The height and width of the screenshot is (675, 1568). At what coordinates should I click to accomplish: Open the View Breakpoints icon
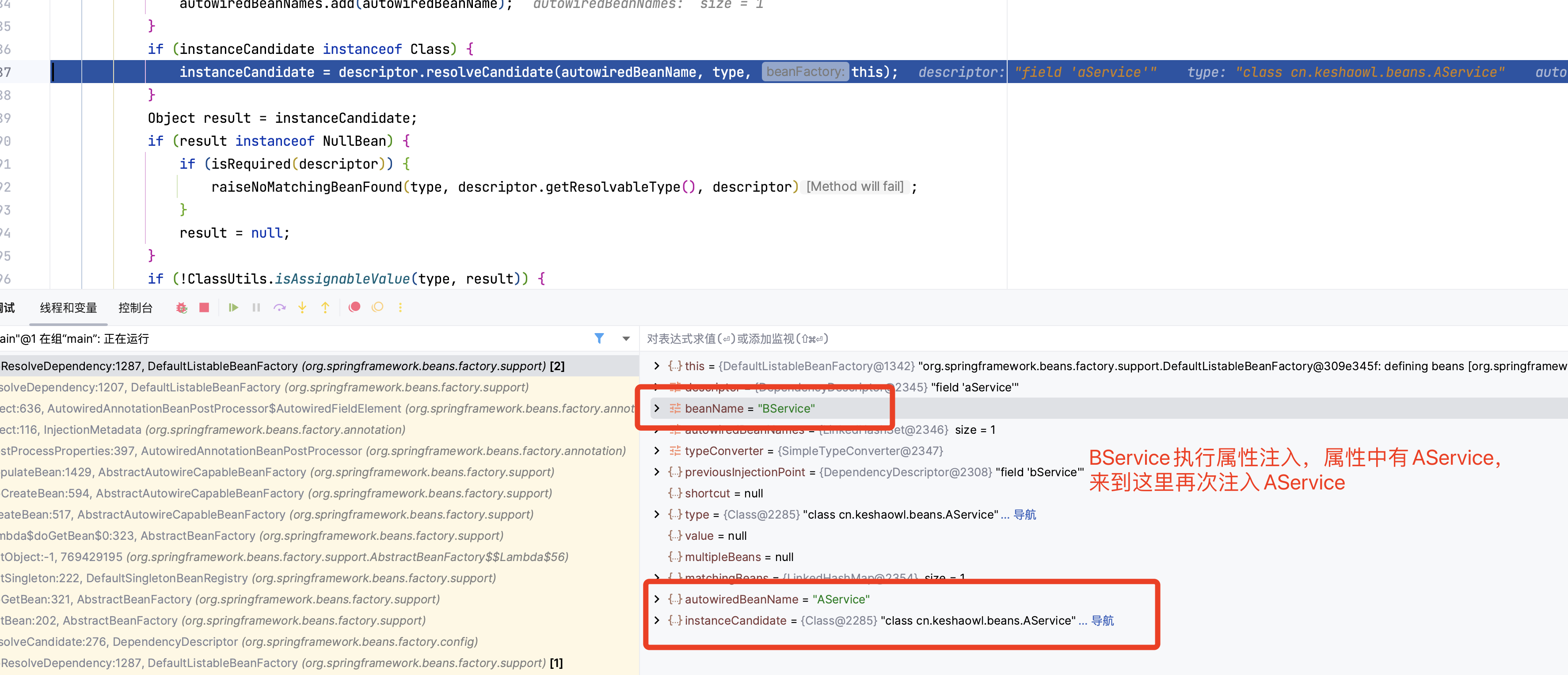click(354, 307)
